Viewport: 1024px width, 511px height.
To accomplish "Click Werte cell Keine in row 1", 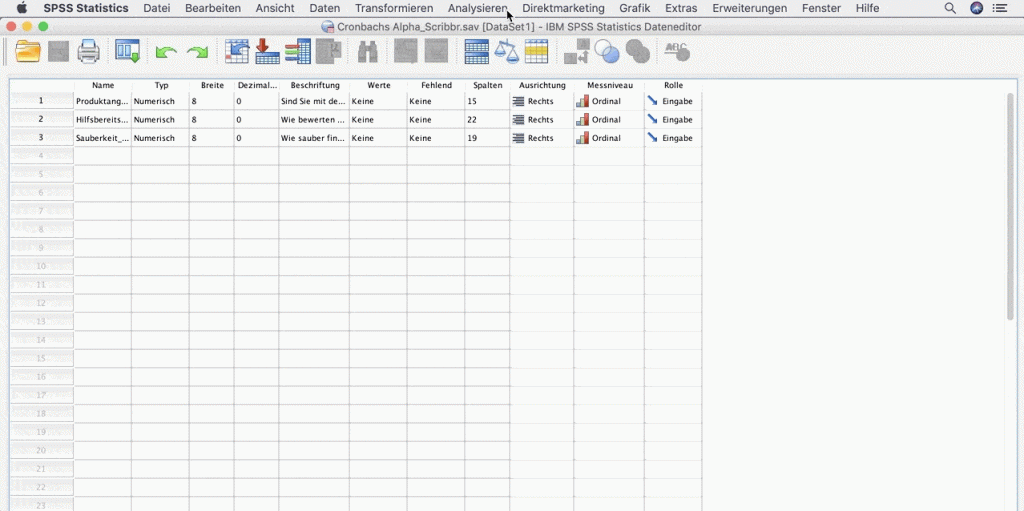I will pyautogui.click(x=377, y=101).
